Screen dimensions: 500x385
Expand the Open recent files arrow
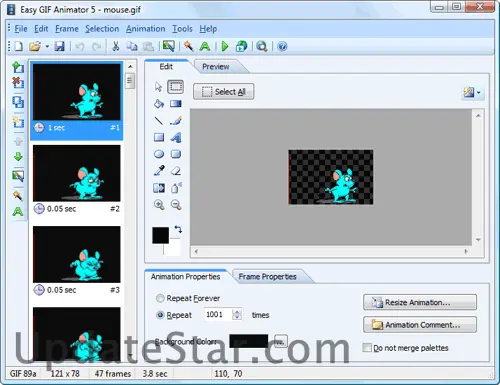click(x=47, y=46)
